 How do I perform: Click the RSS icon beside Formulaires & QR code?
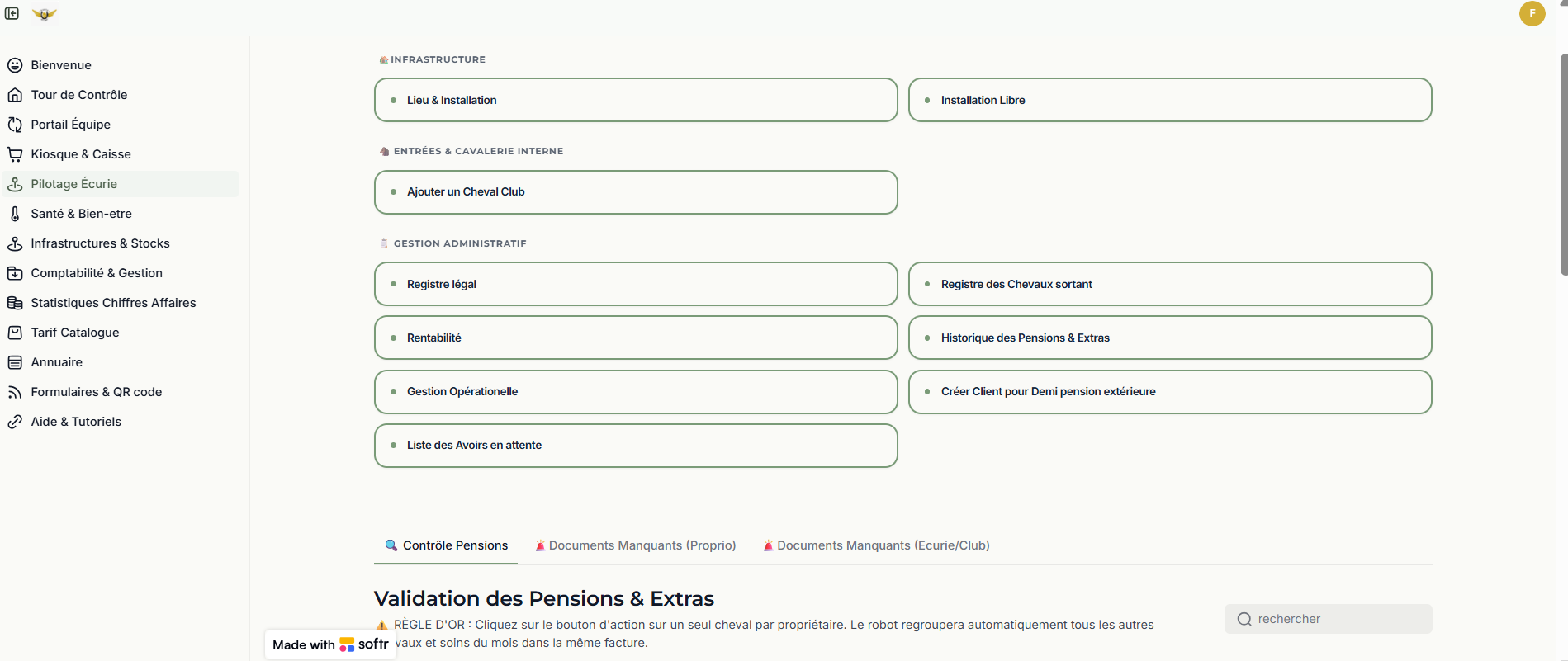pyautogui.click(x=15, y=392)
